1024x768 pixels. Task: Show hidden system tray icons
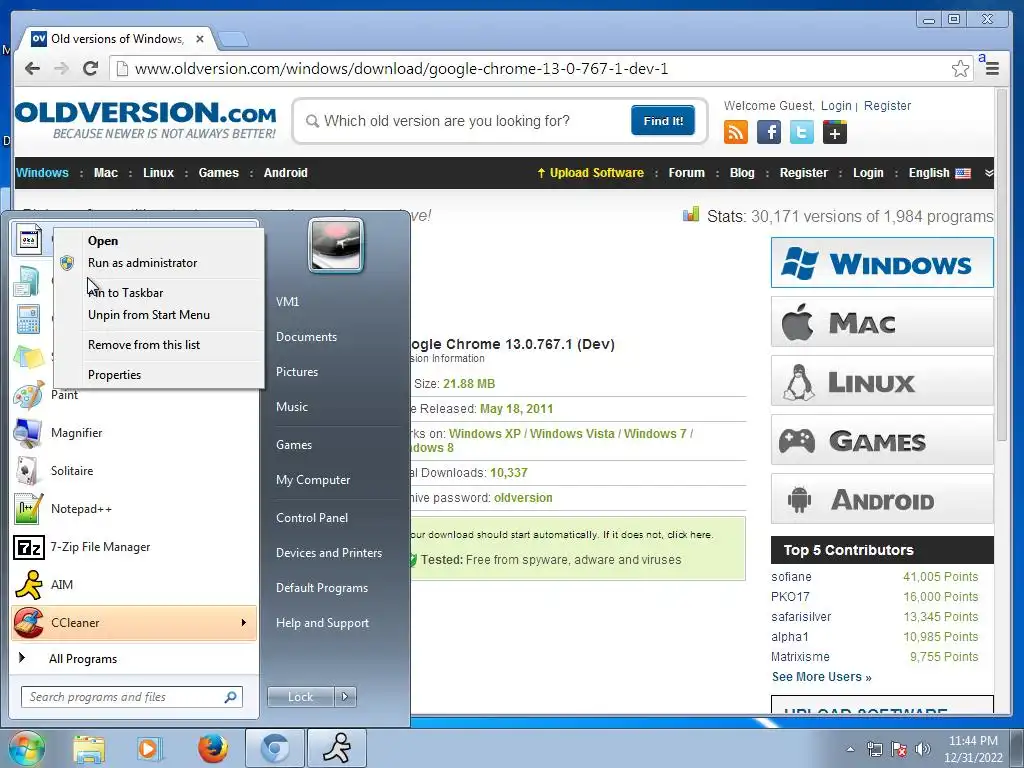pos(850,750)
